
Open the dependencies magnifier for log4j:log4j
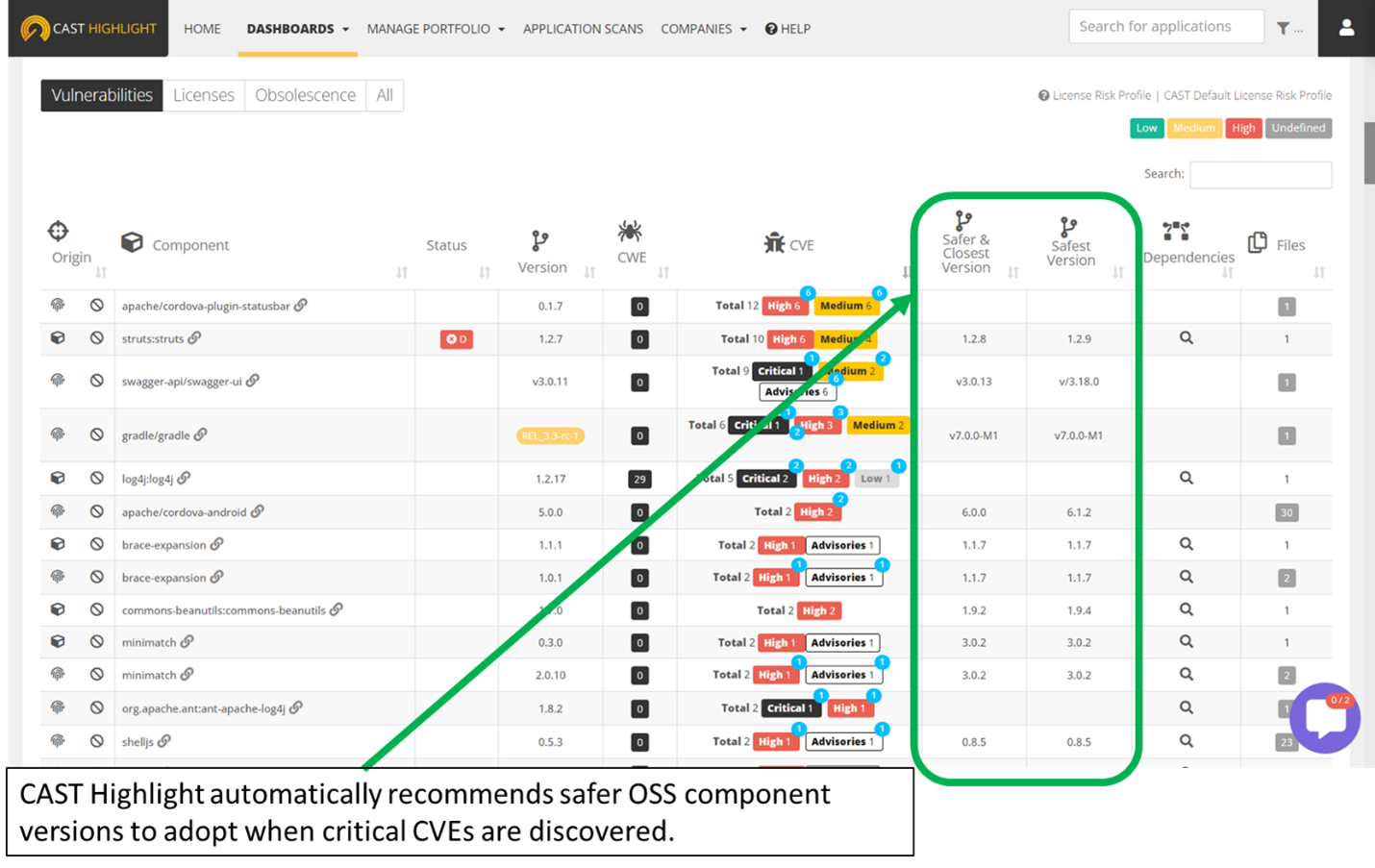pos(1187,478)
